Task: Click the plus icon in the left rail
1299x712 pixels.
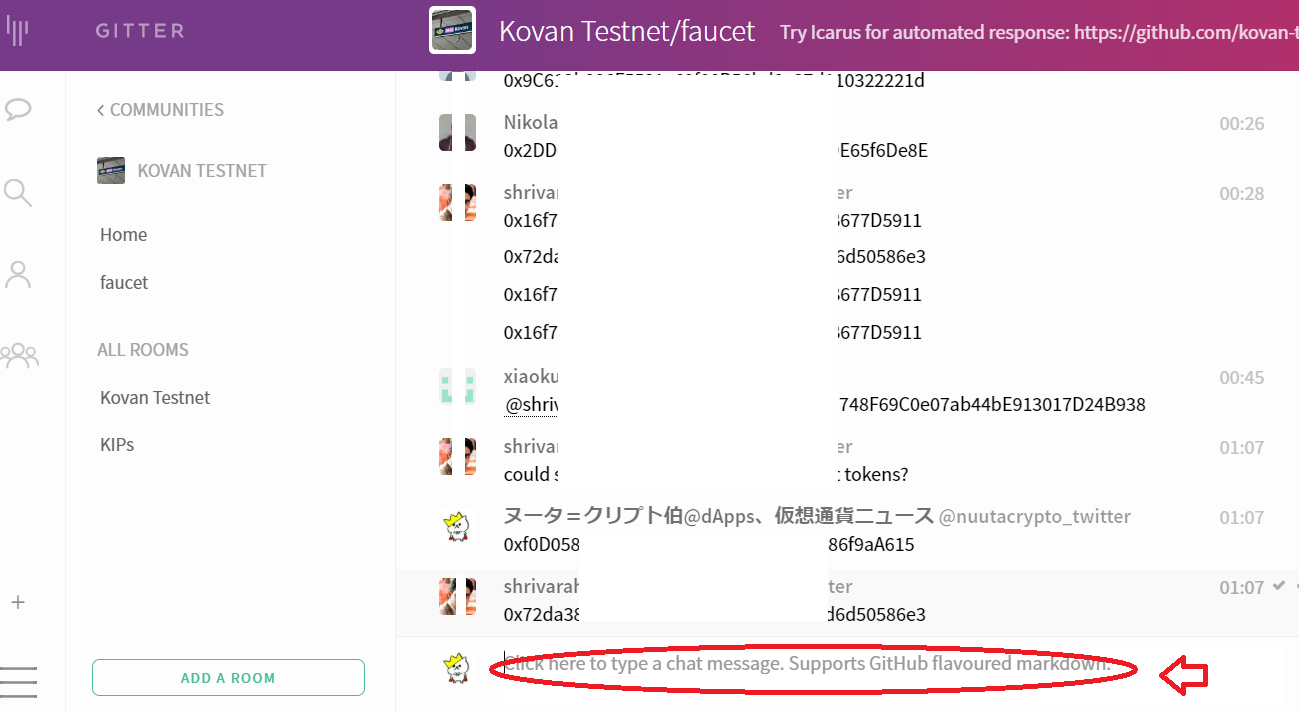Action: pos(17,602)
